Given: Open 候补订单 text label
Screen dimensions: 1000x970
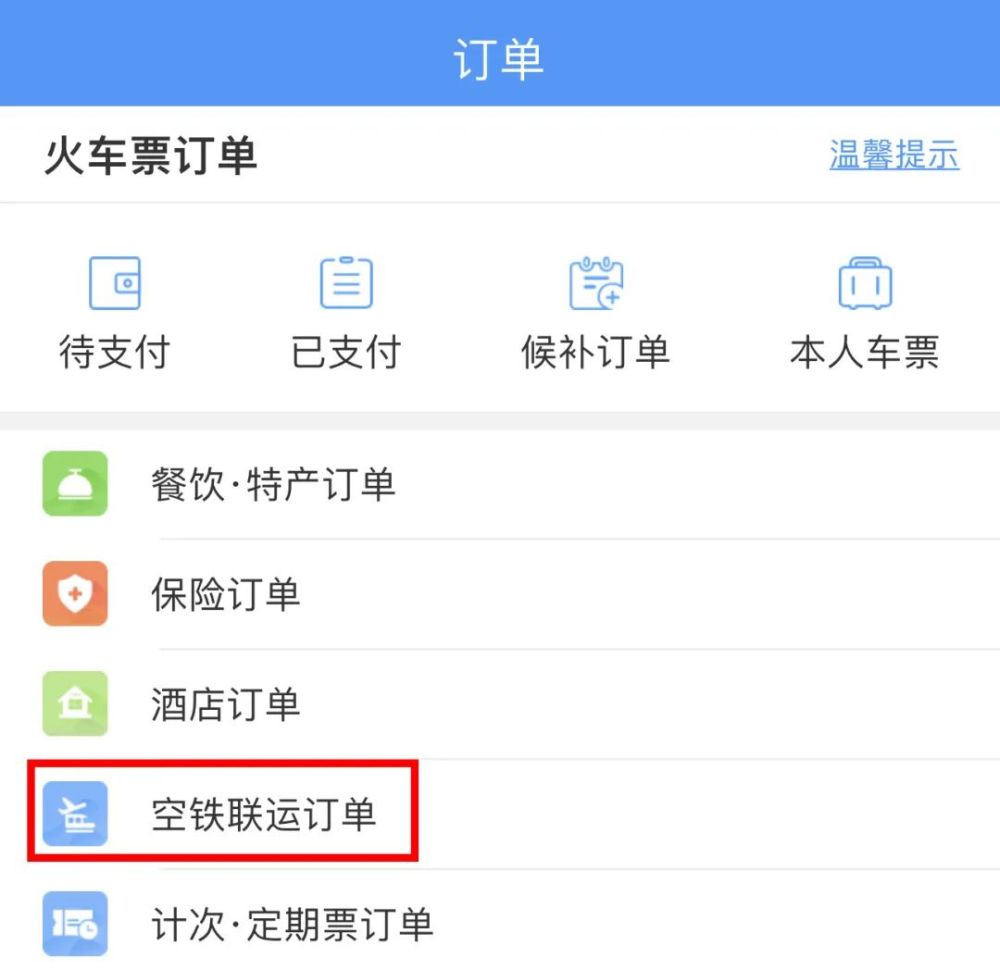Looking at the screenshot, I should click(595, 352).
